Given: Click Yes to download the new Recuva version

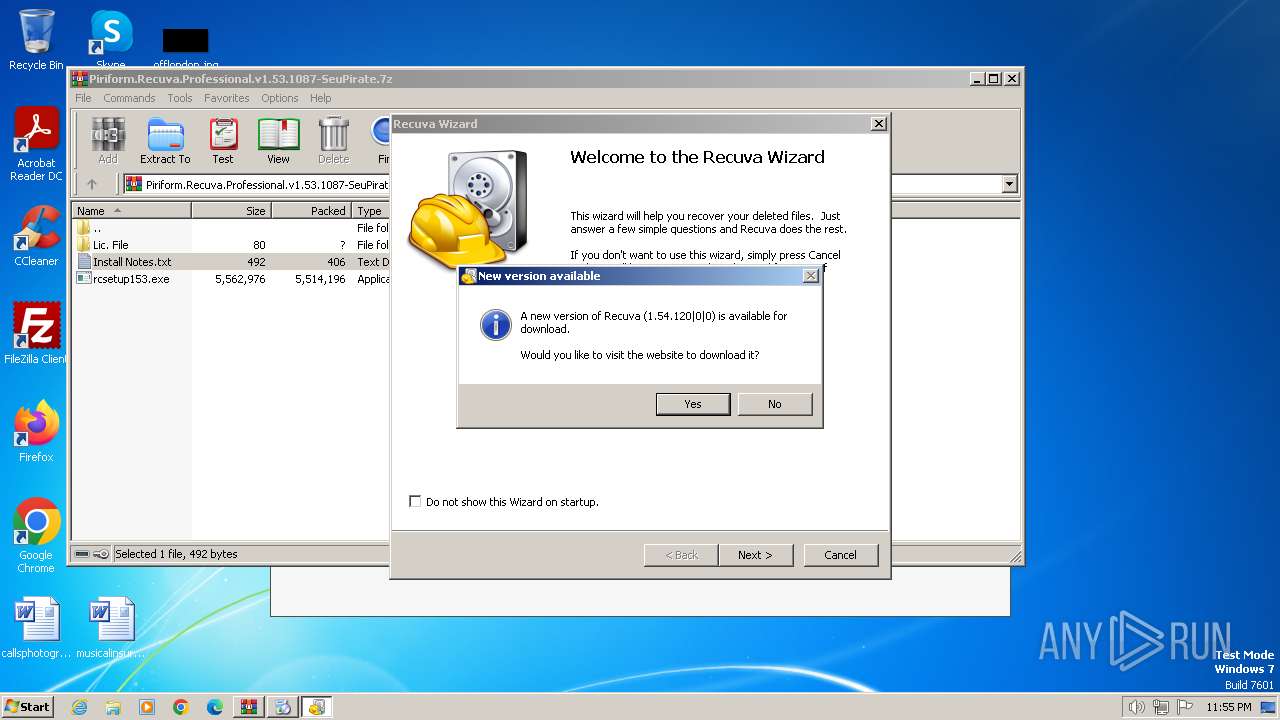Looking at the screenshot, I should (x=693, y=404).
